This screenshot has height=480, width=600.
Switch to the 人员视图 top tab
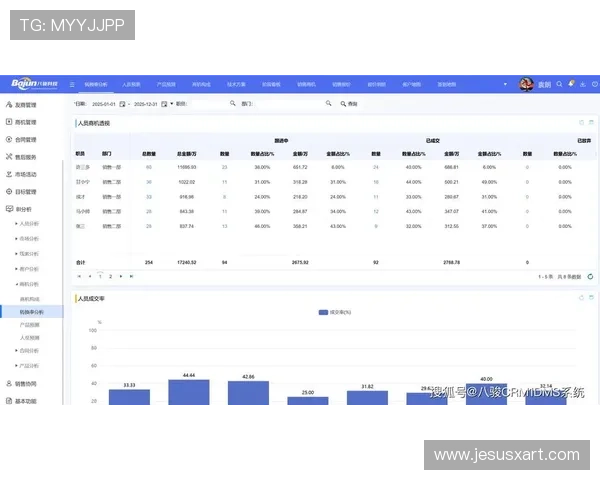[132, 85]
